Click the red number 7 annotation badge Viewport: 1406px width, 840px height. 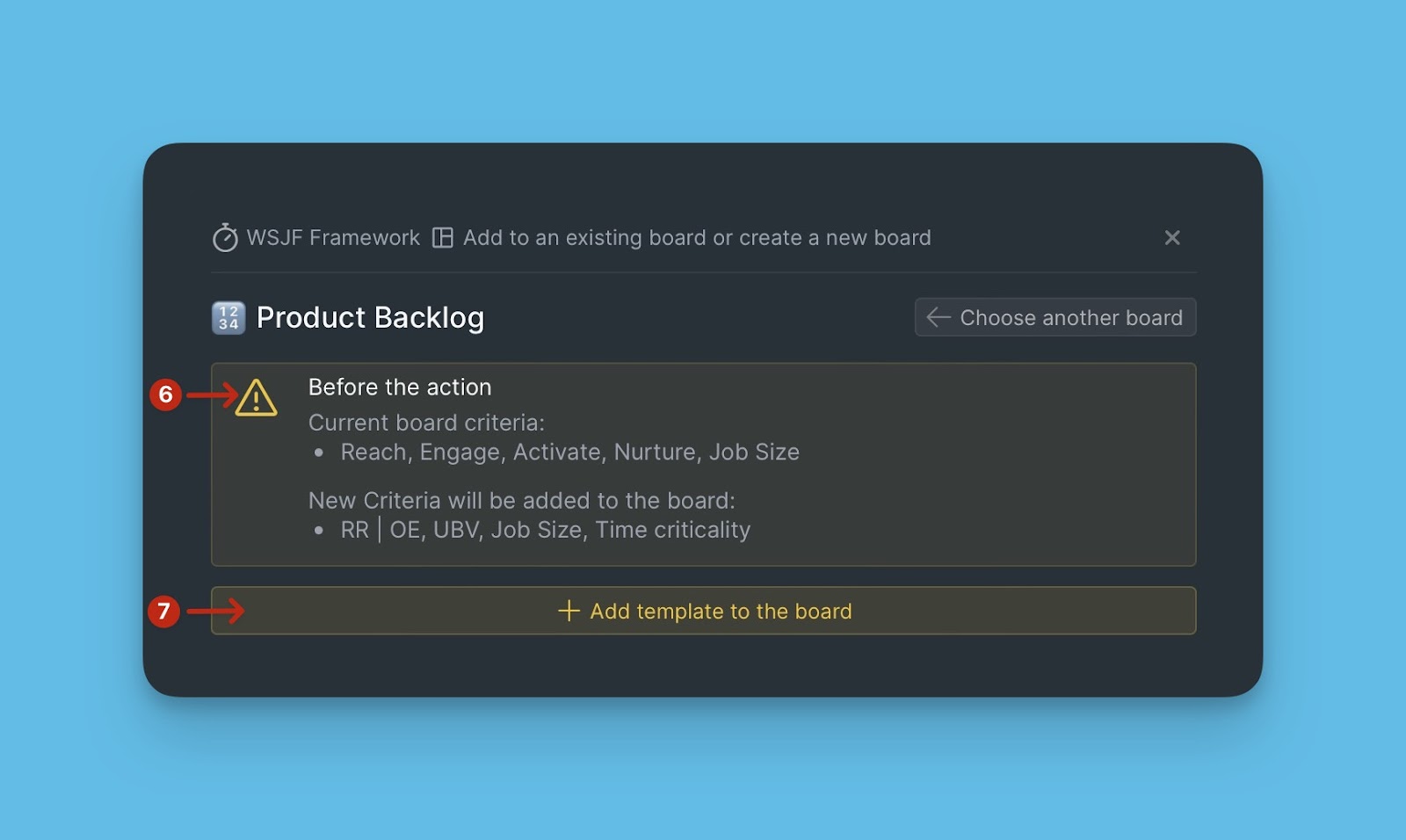tap(163, 611)
